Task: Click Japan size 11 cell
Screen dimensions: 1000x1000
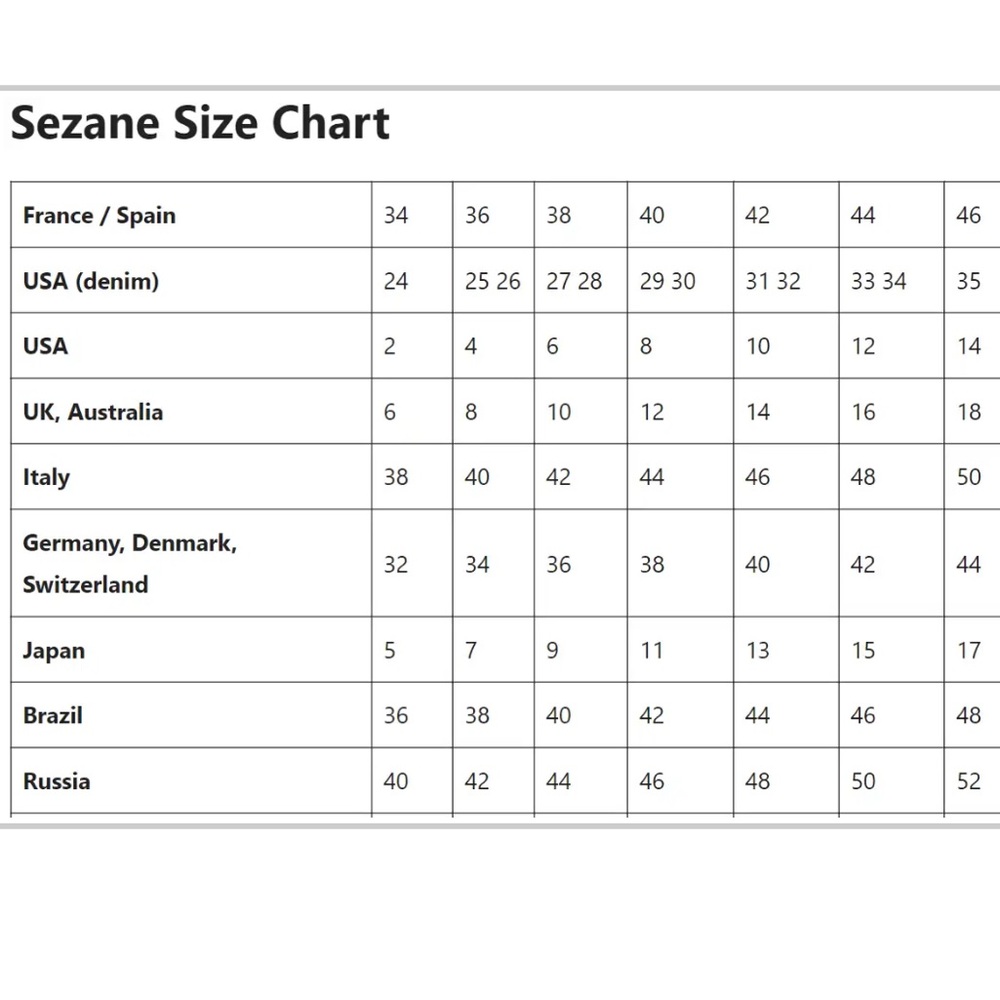Action: (652, 651)
